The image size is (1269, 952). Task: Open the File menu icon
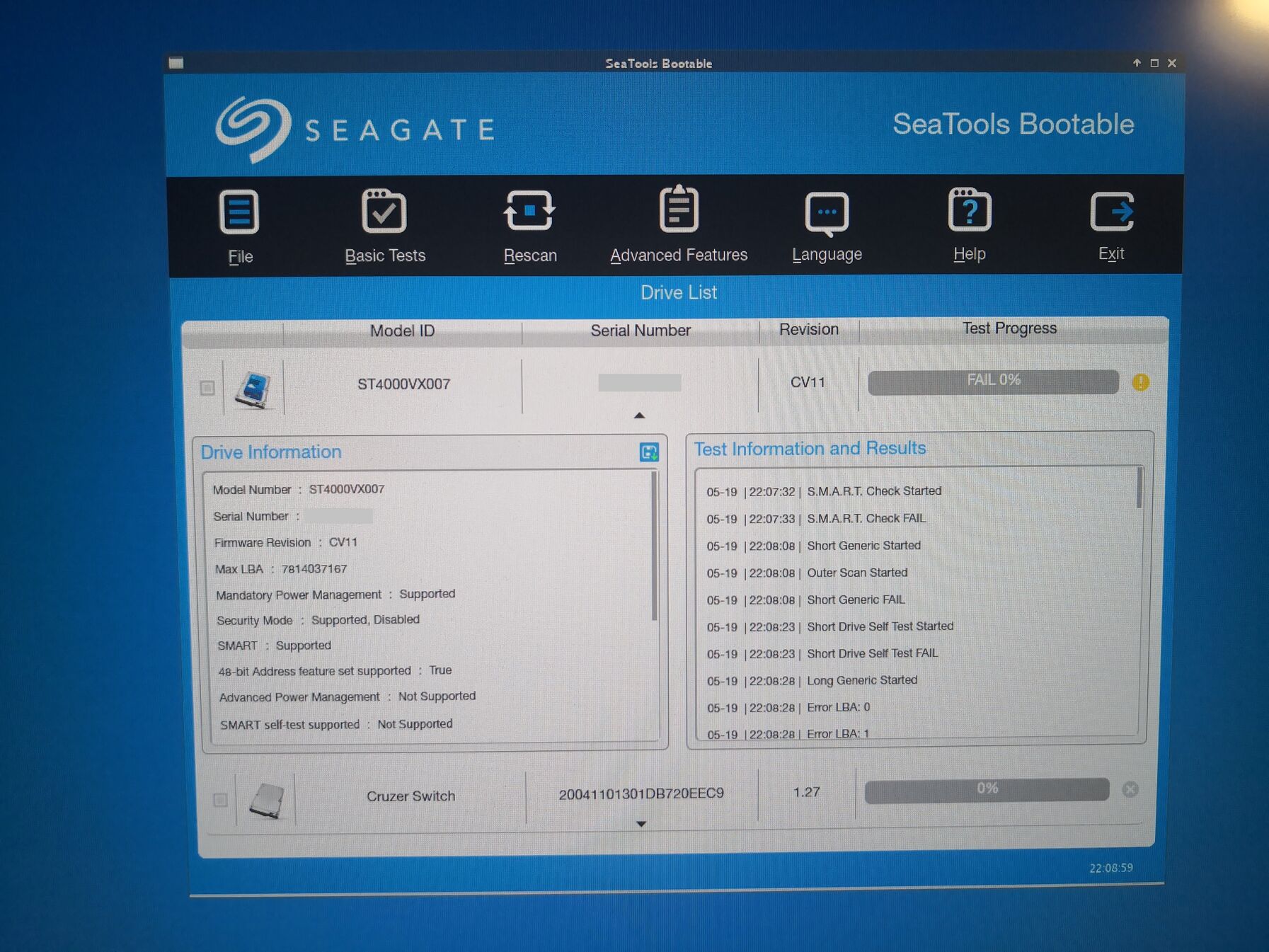(x=239, y=212)
